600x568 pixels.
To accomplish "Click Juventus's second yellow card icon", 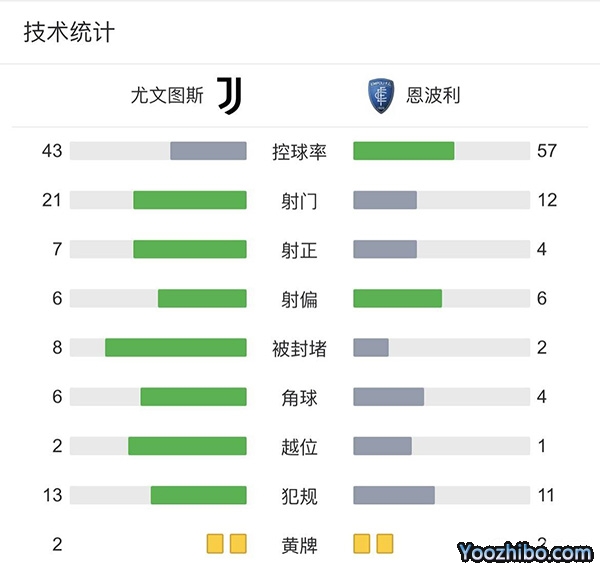I will 238,544.
